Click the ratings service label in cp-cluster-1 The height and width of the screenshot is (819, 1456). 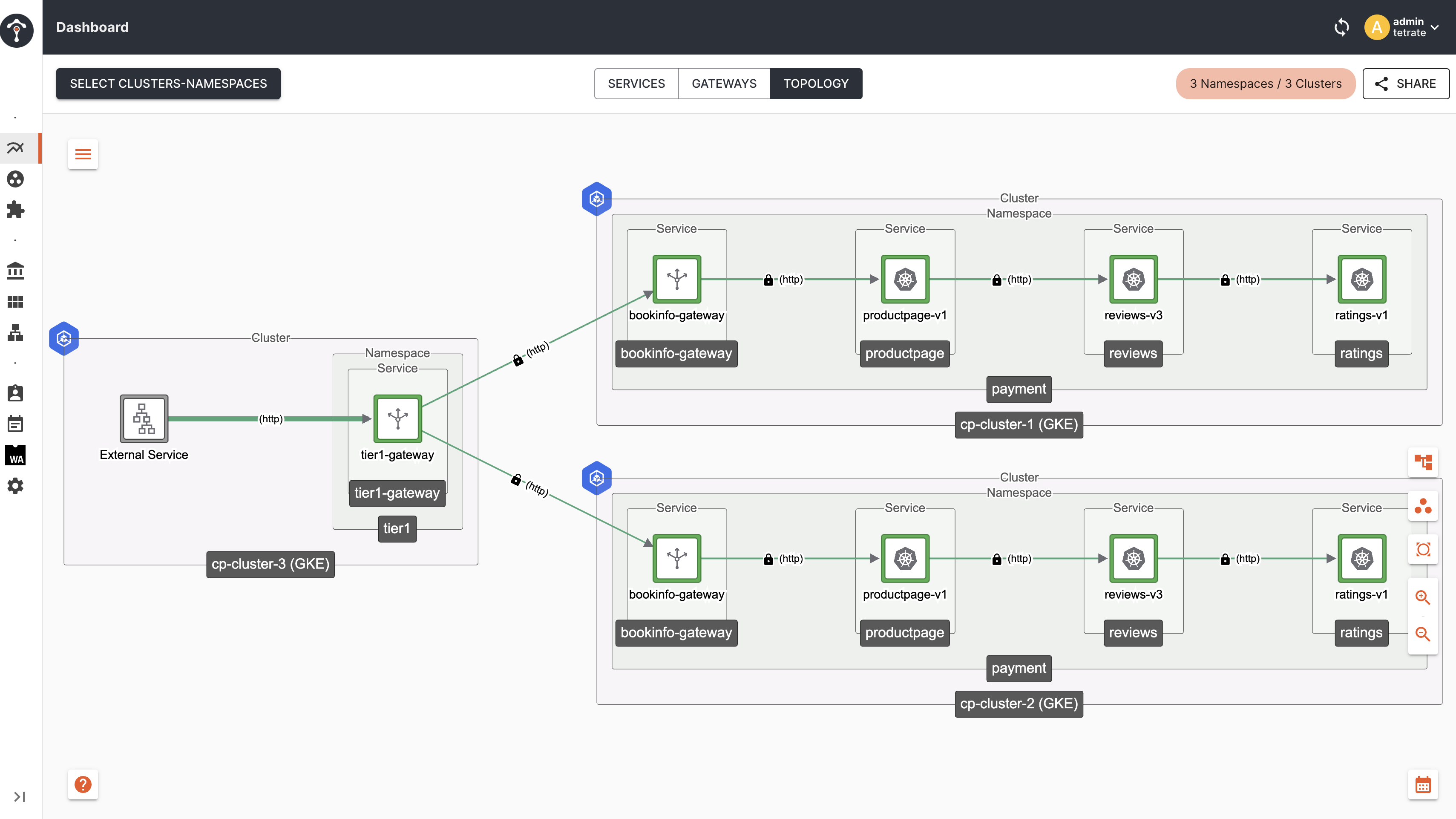1361,353
